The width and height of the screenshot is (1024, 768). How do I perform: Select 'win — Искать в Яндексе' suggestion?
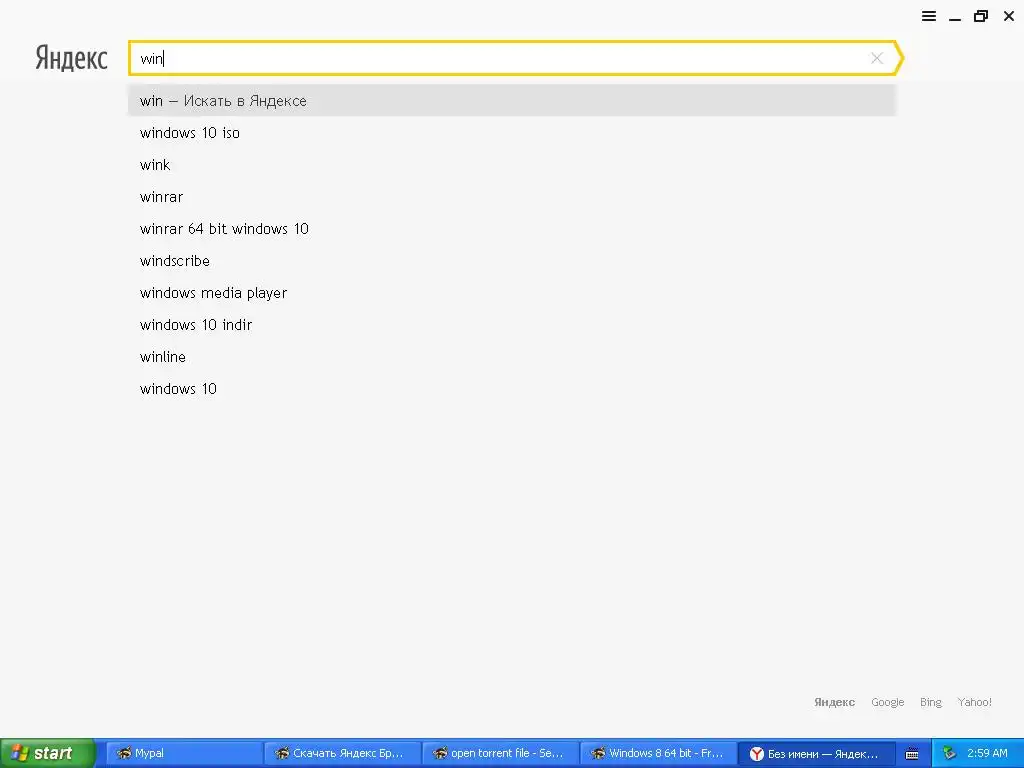(512, 101)
